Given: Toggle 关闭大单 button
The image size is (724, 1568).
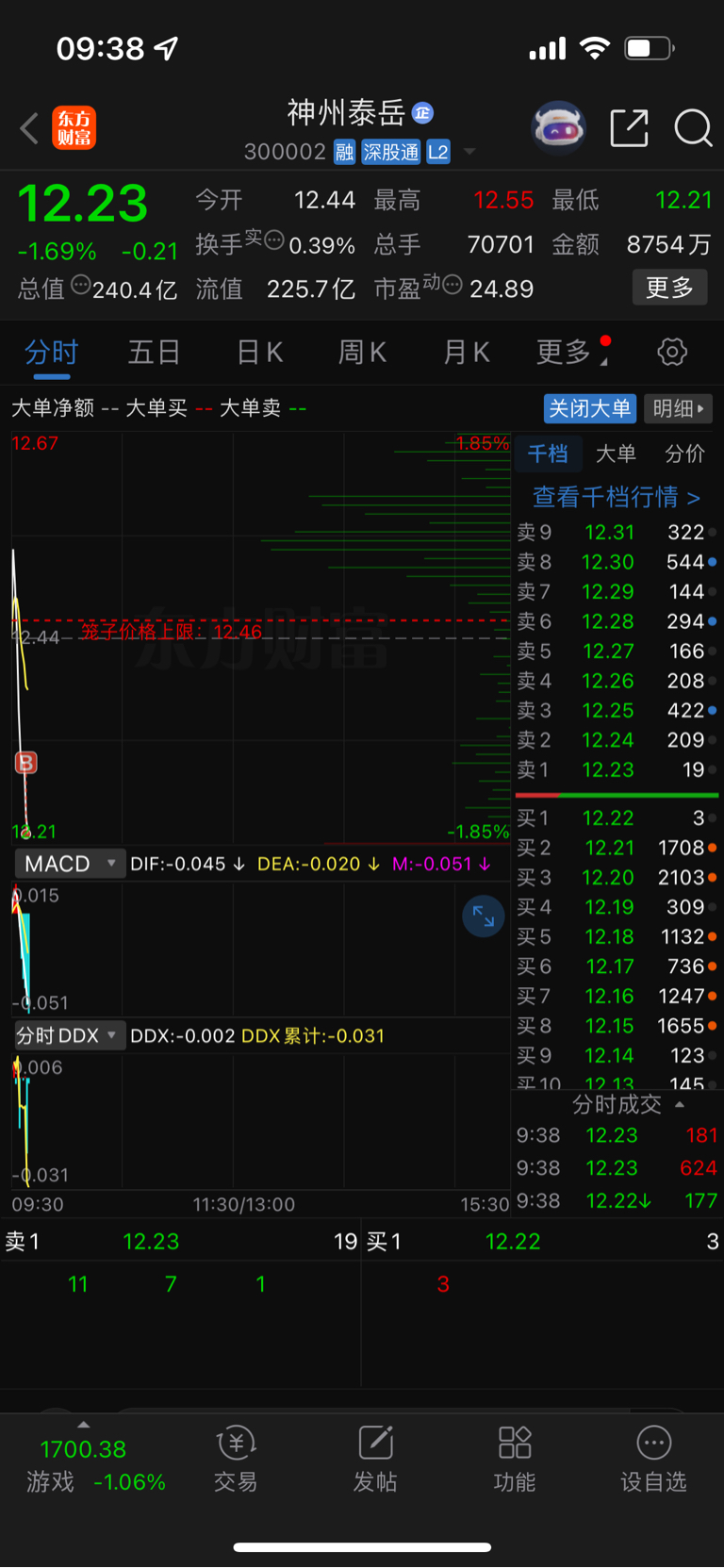Looking at the screenshot, I should (x=590, y=408).
